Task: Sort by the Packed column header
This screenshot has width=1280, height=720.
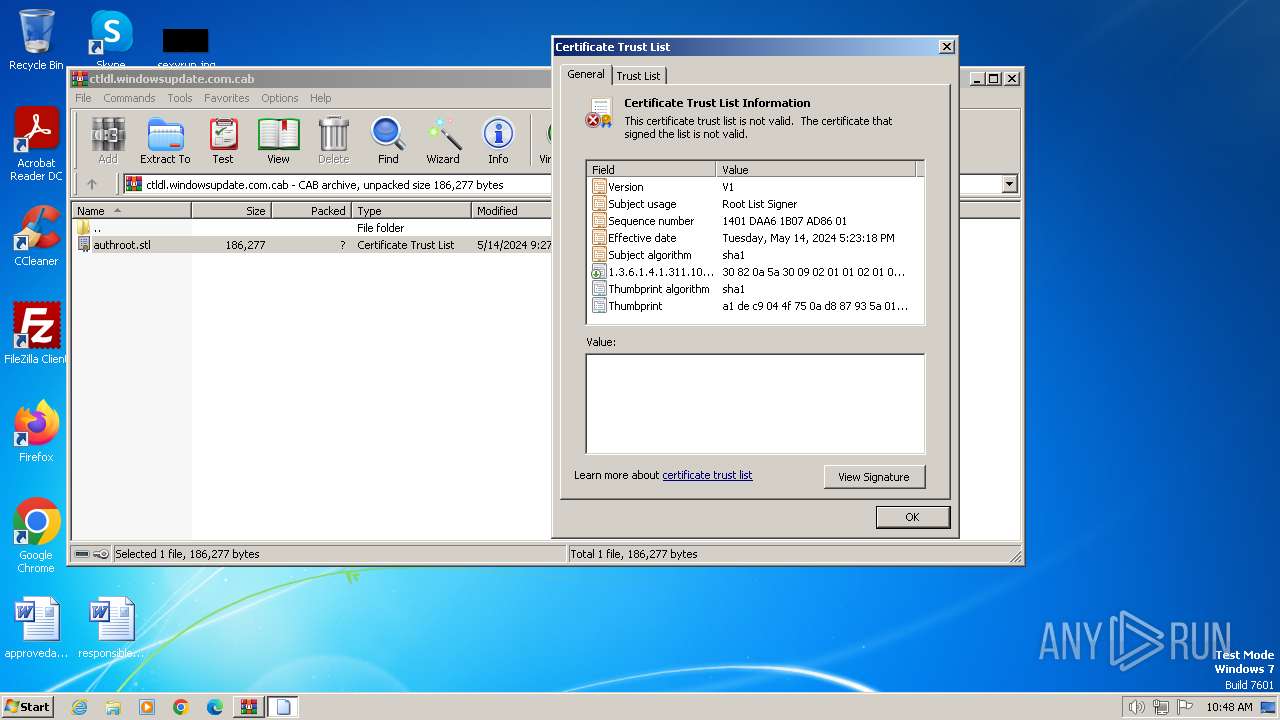Action: click(311, 211)
